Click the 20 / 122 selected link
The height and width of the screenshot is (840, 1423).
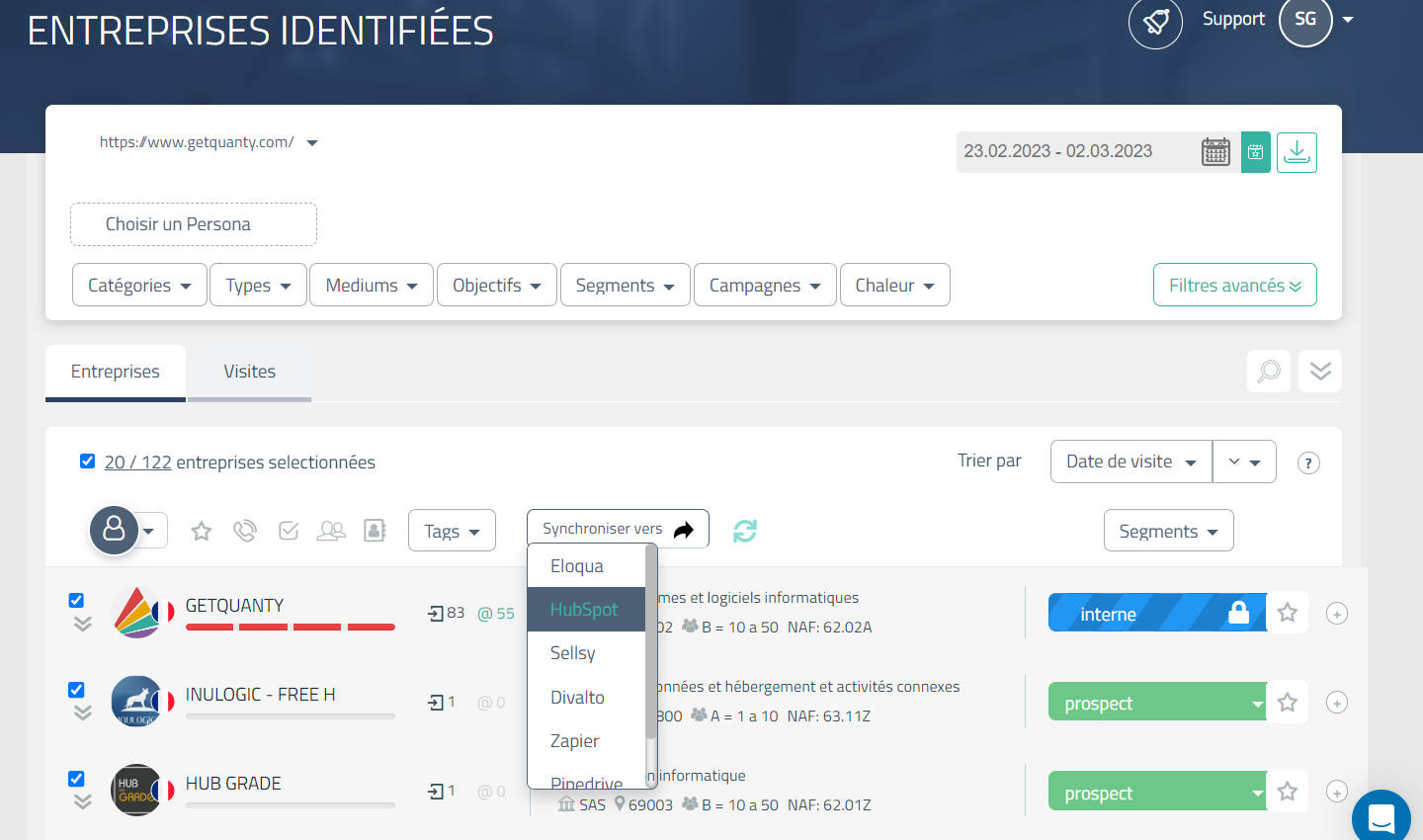click(x=138, y=462)
